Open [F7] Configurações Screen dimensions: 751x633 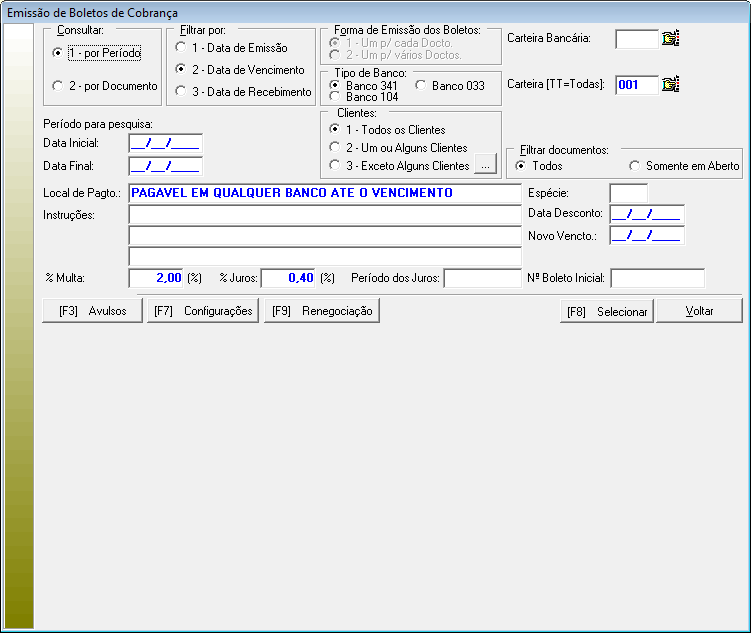pyautogui.click(x=203, y=311)
